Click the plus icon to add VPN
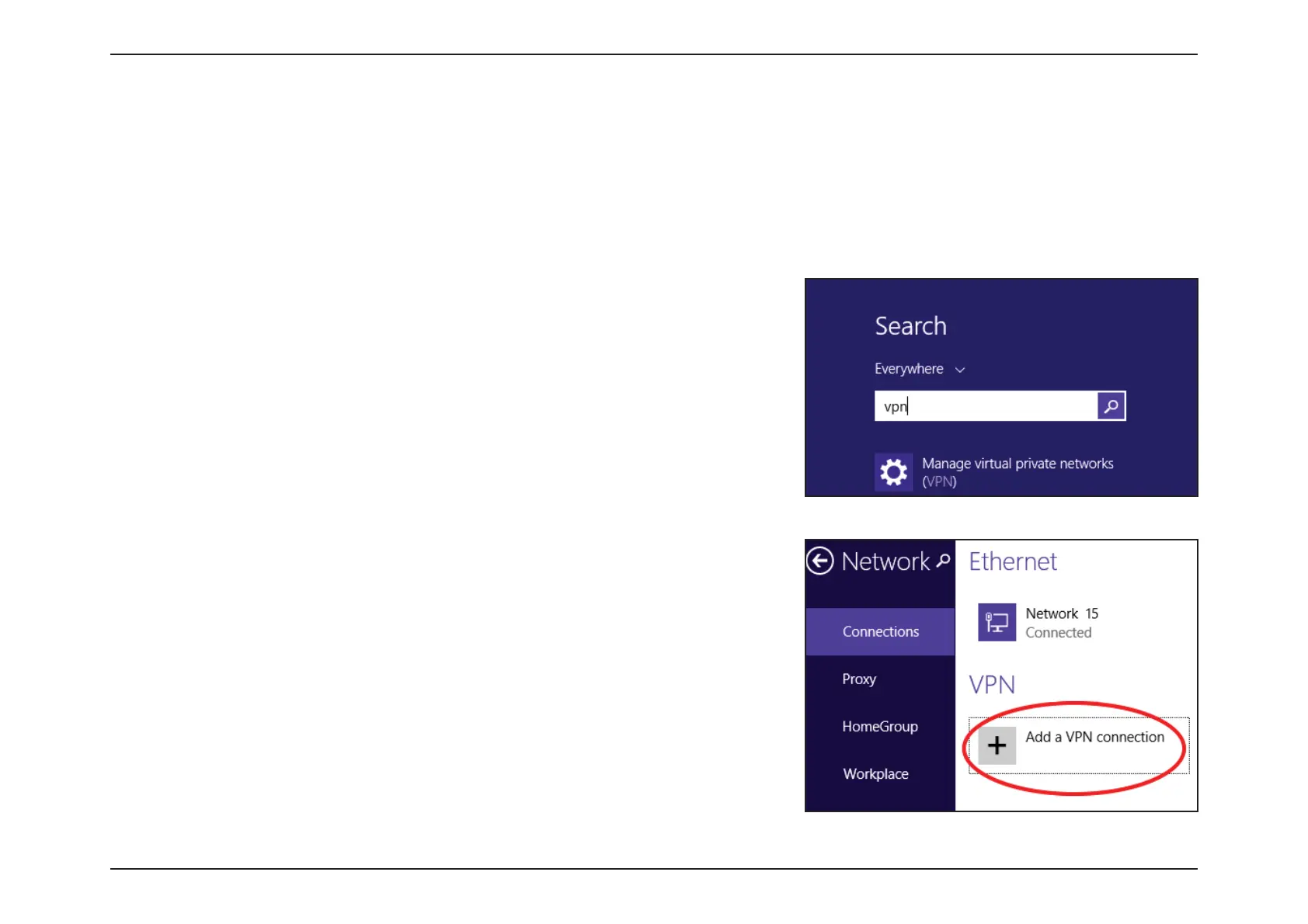Screen dimensions: 1308x924 [997, 746]
